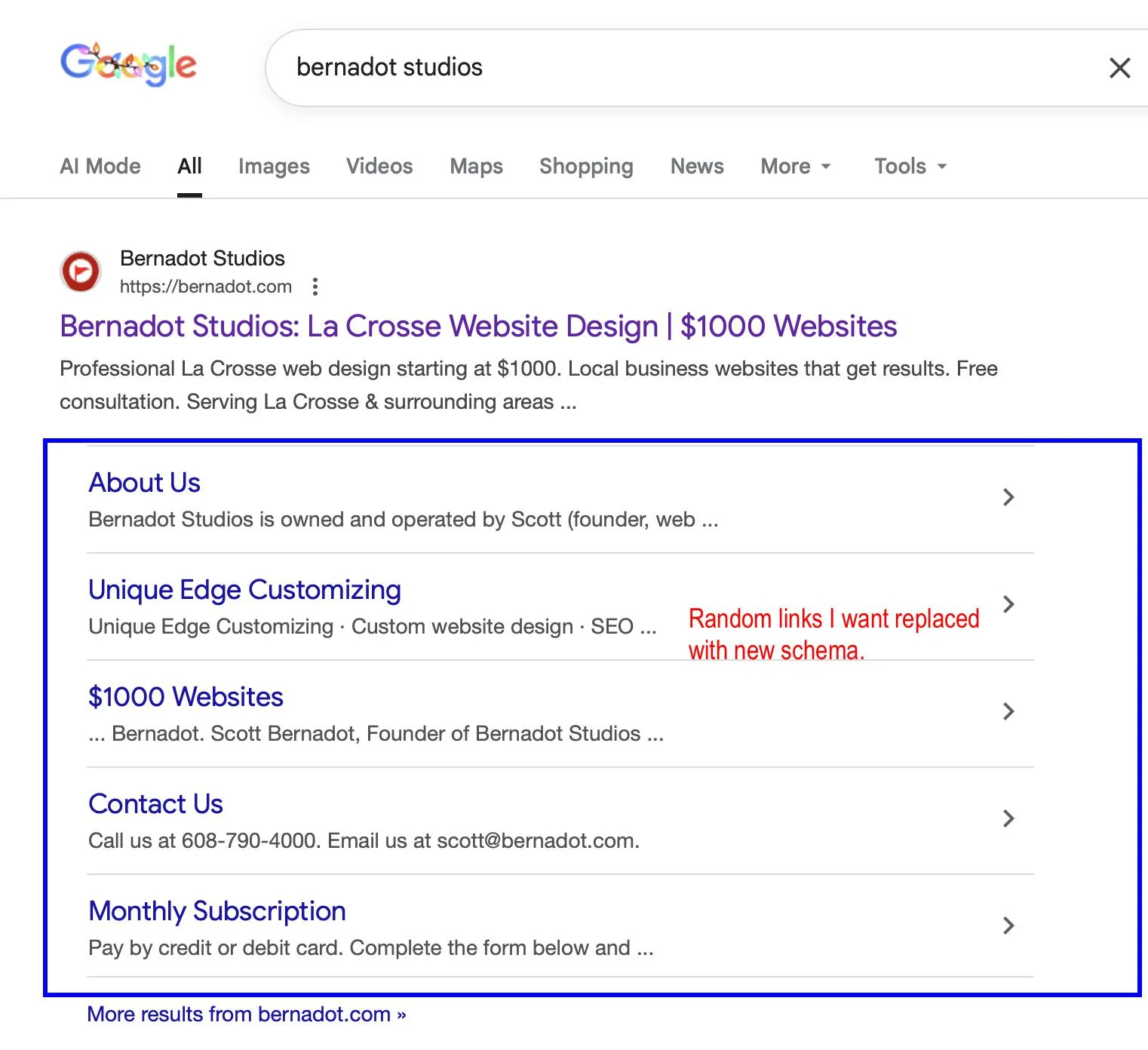1148x1050 pixels.
Task: Open the Tools dropdown
Action: click(910, 166)
